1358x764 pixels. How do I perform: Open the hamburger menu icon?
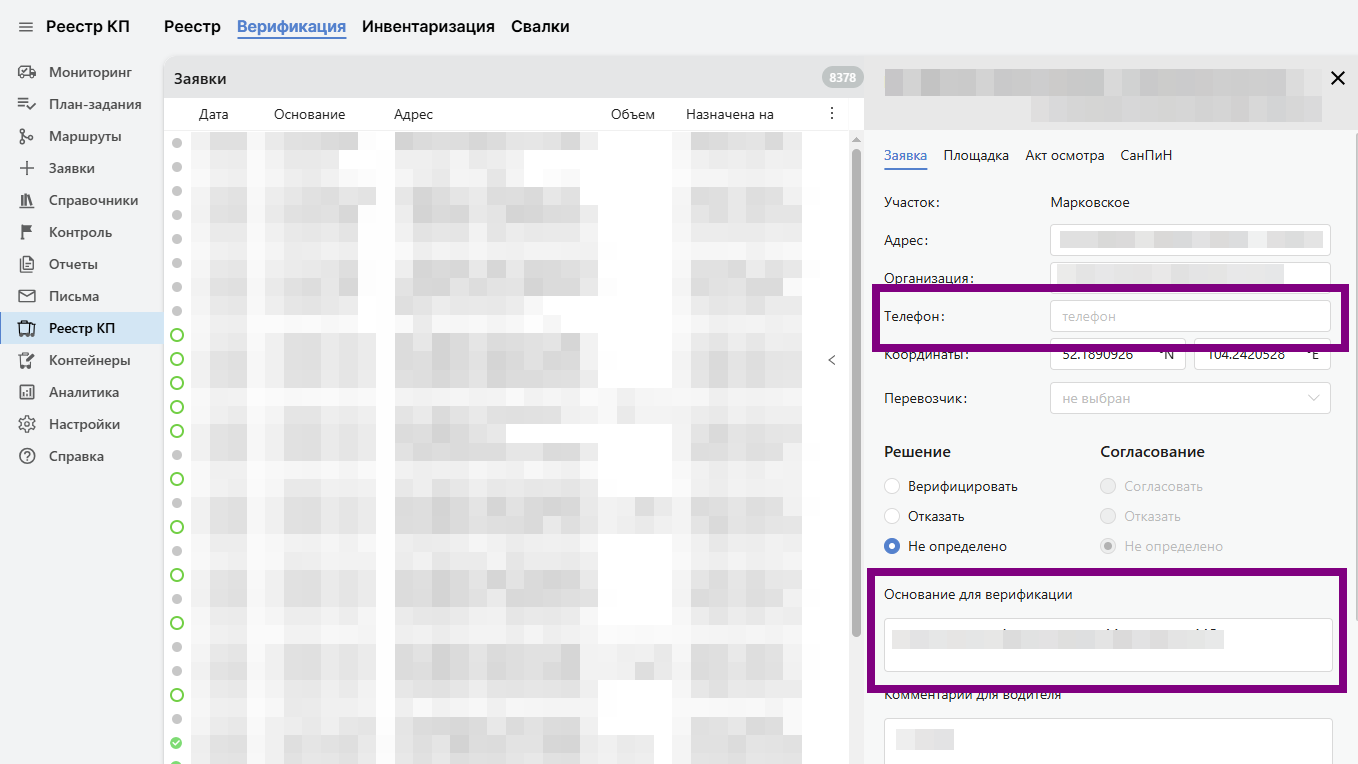tap(26, 27)
